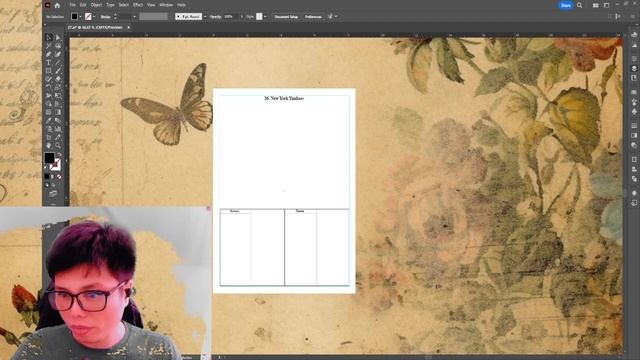The width and height of the screenshot is (640, 360).
Task: Open Preferences from the control bar
Action: (313, 17)
